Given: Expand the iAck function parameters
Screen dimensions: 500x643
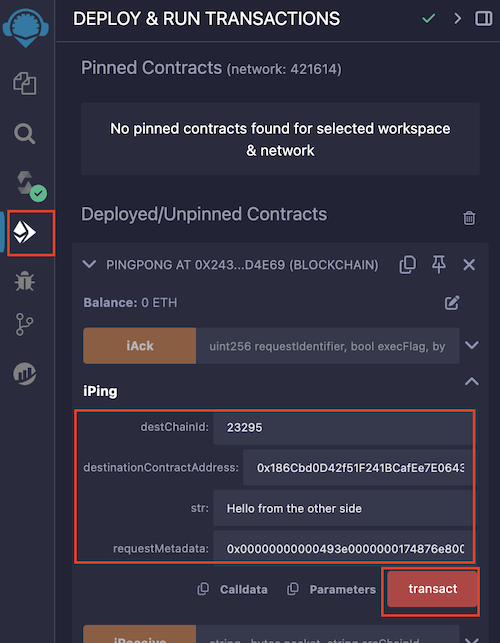Looking at the screenshot, I should point(472,345).
